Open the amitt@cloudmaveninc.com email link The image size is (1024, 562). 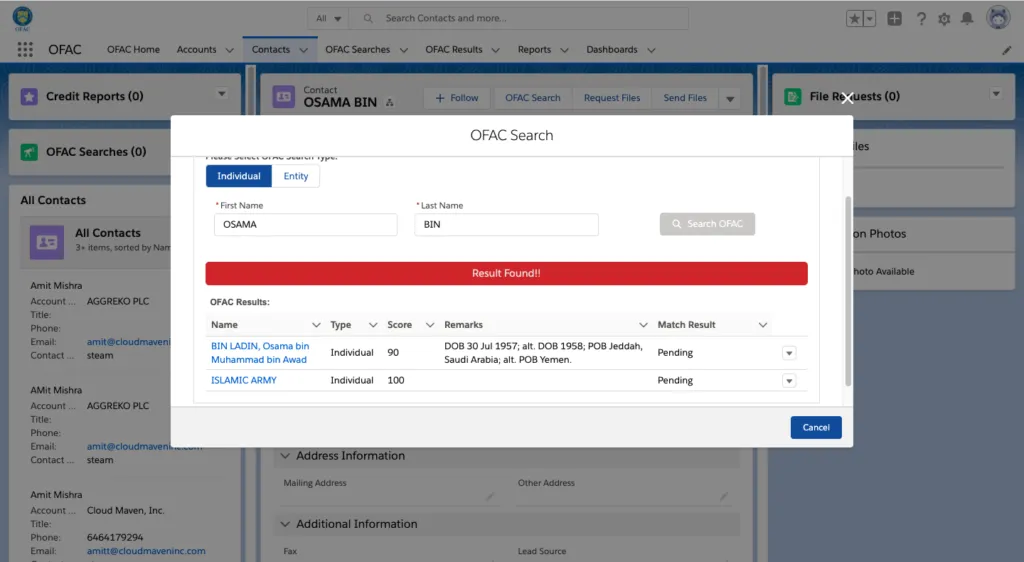(x=146, y=551)
